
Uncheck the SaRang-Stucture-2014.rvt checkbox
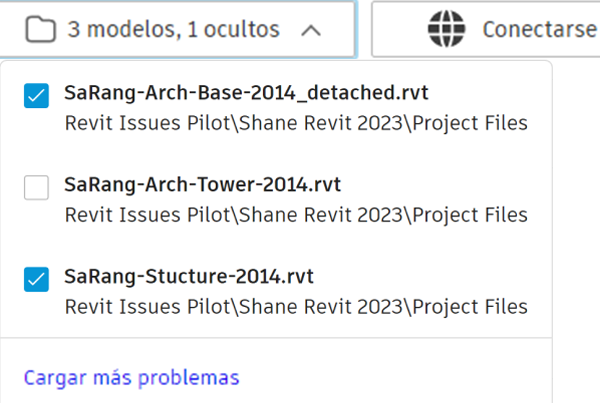[36, 280]
